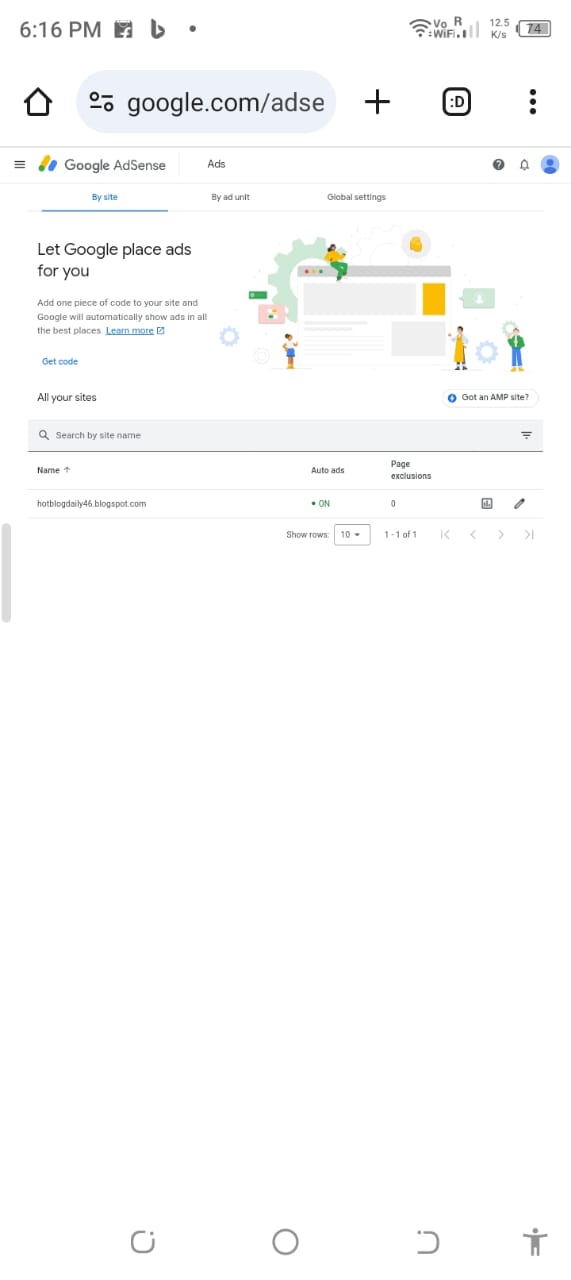Edit hotblogdaily46.blogspot.com with pencil icon

point(519,504)
